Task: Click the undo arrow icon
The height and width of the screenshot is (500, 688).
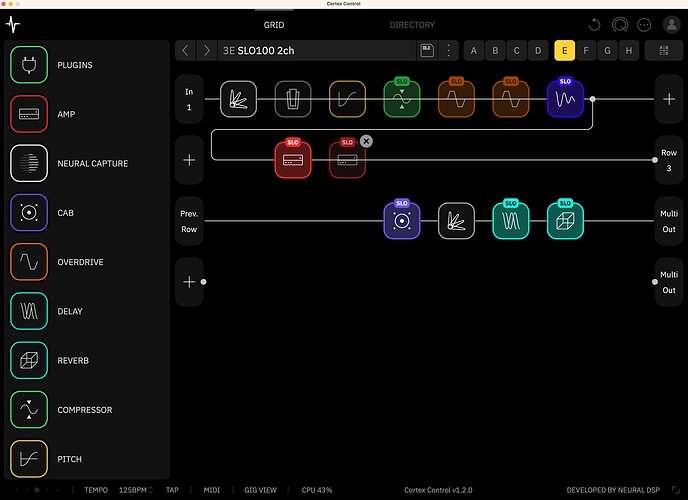Action: tap(594, 25)
